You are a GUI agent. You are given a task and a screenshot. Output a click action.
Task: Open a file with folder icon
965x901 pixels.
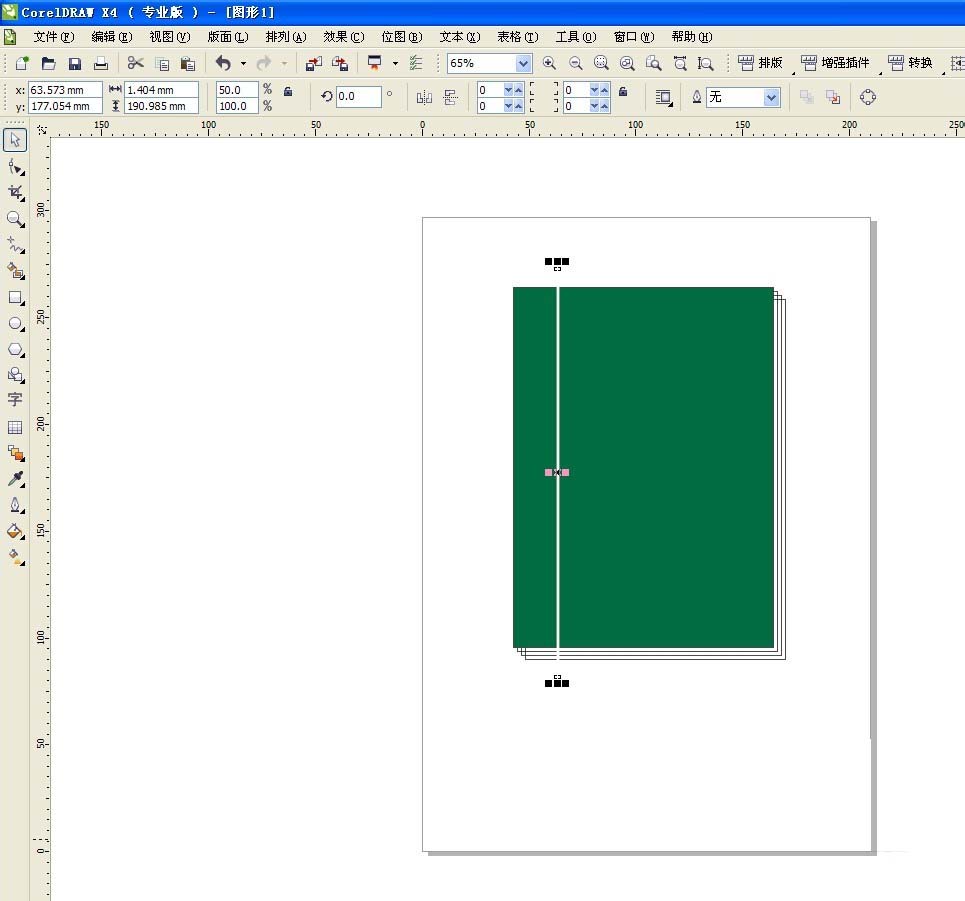coord(49,63)
